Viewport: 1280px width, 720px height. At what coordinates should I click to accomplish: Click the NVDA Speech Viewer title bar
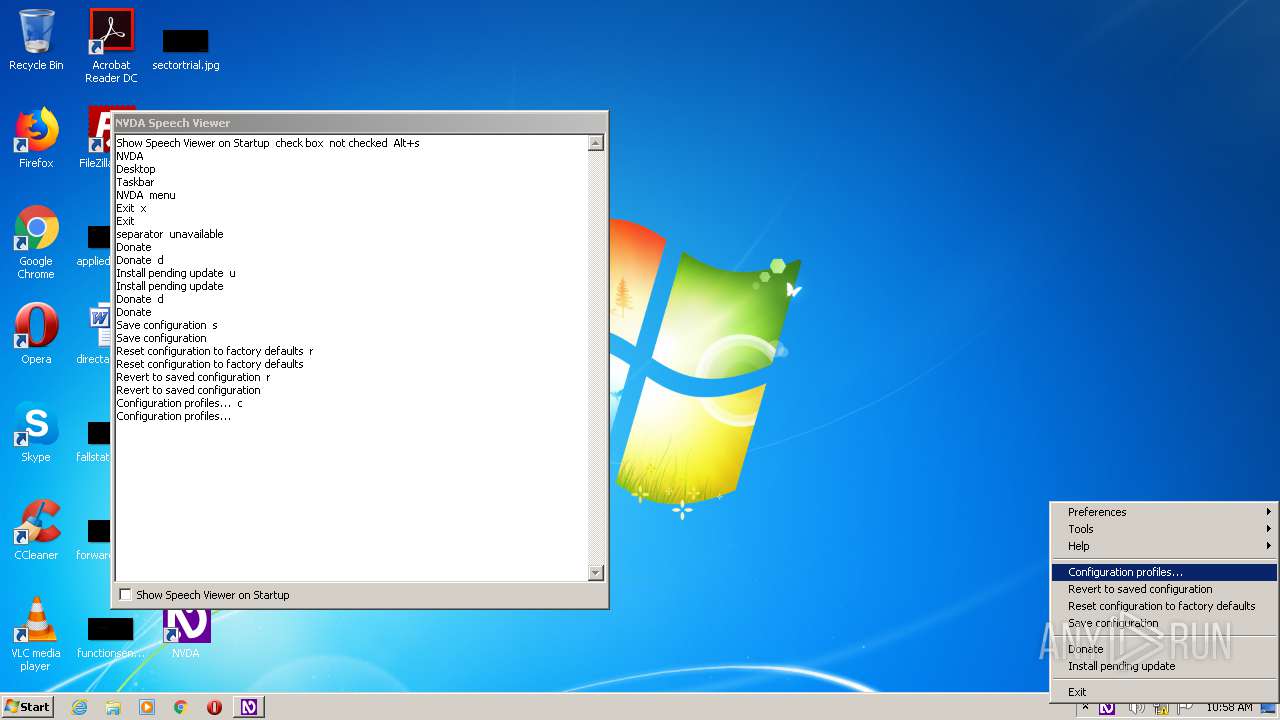(359, 123)
